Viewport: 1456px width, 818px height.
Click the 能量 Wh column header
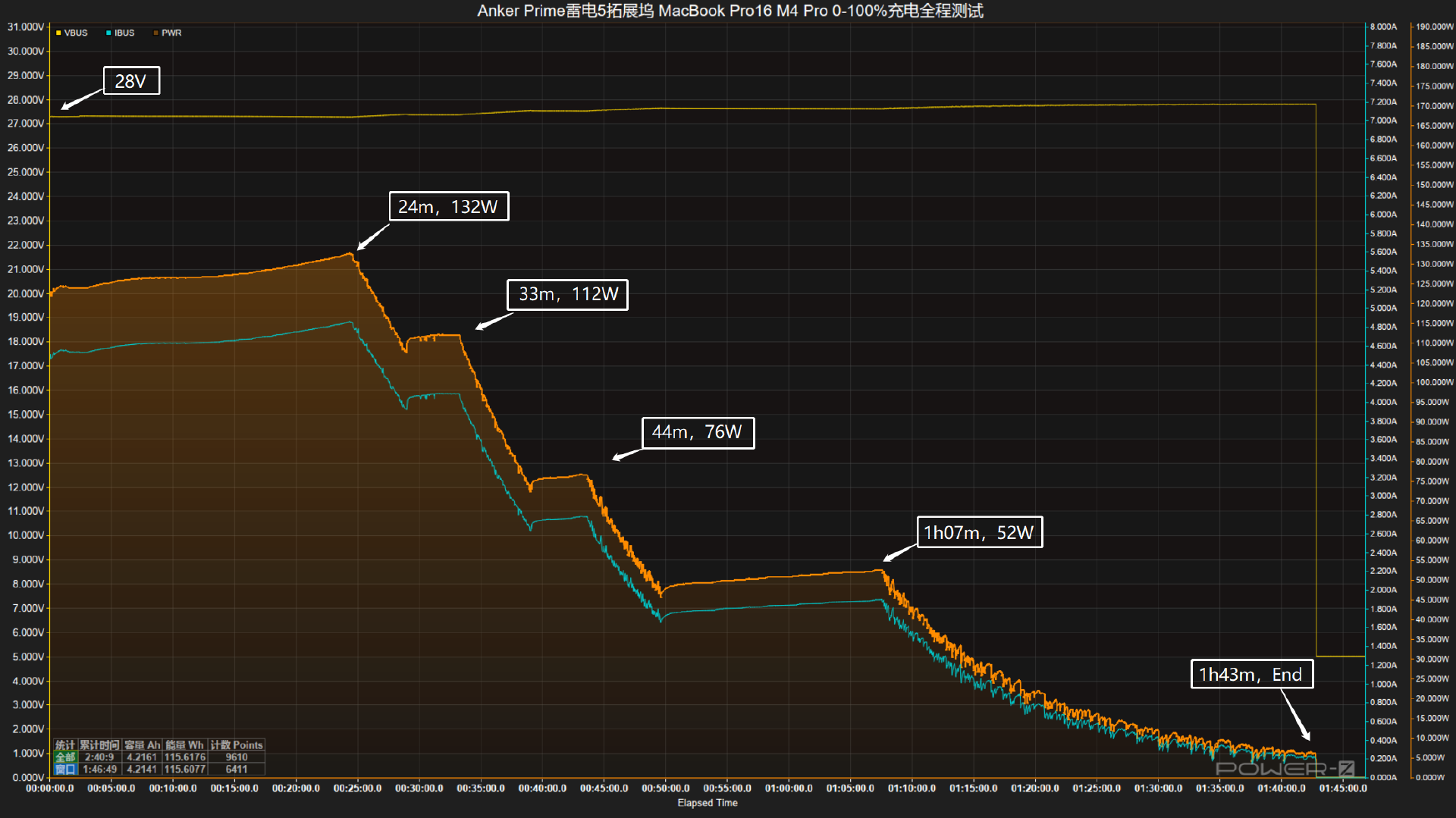click(184, 745)
